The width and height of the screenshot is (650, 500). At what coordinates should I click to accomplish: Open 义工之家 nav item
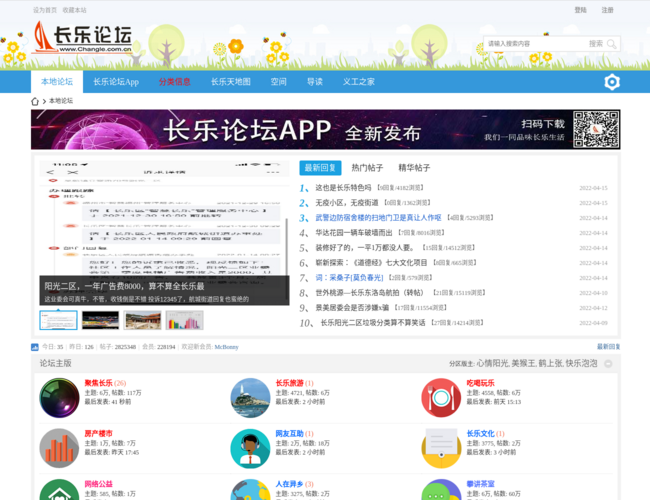click(x=359, y=82)
